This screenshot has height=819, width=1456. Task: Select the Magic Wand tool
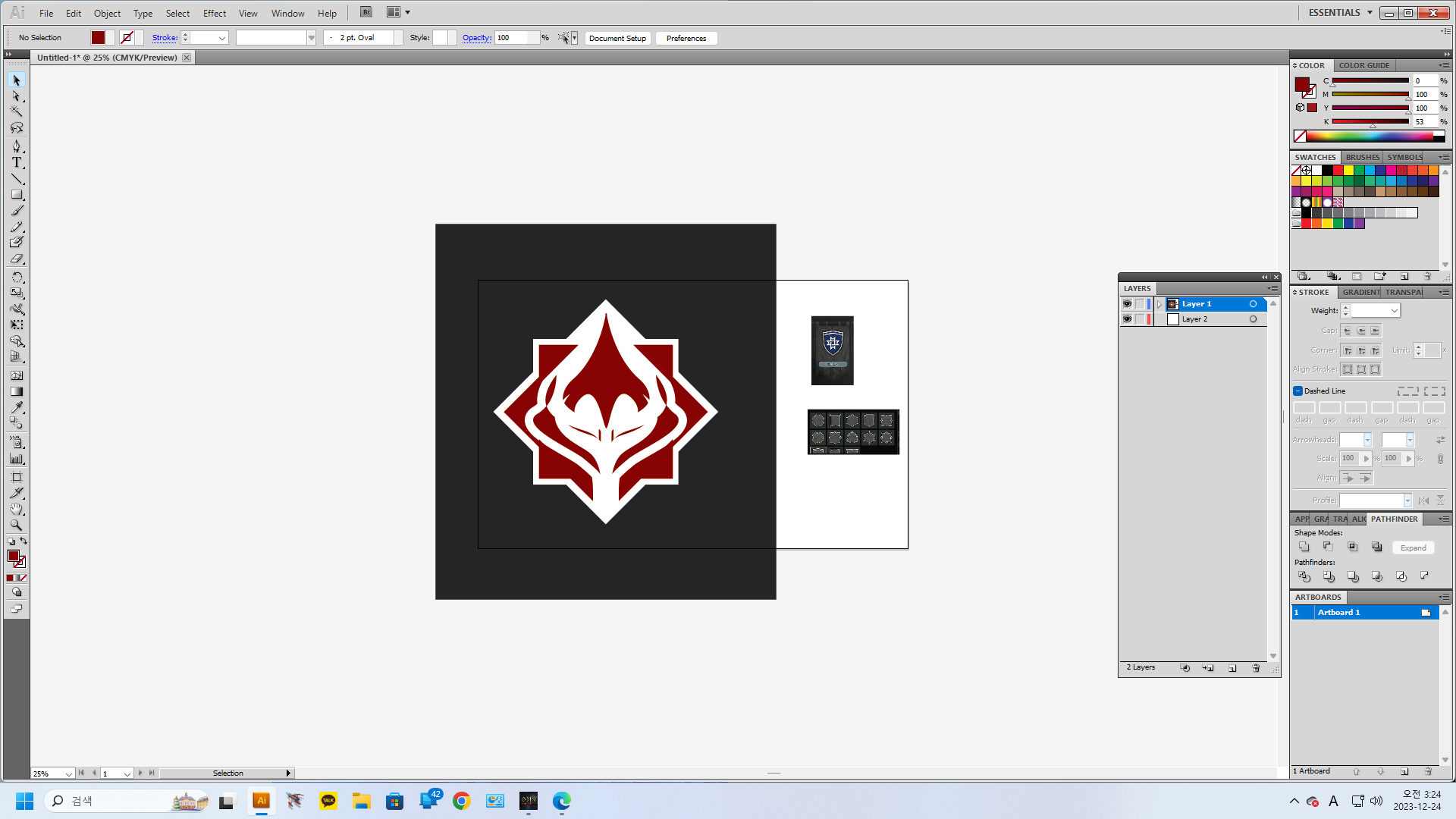coord(17,111)
